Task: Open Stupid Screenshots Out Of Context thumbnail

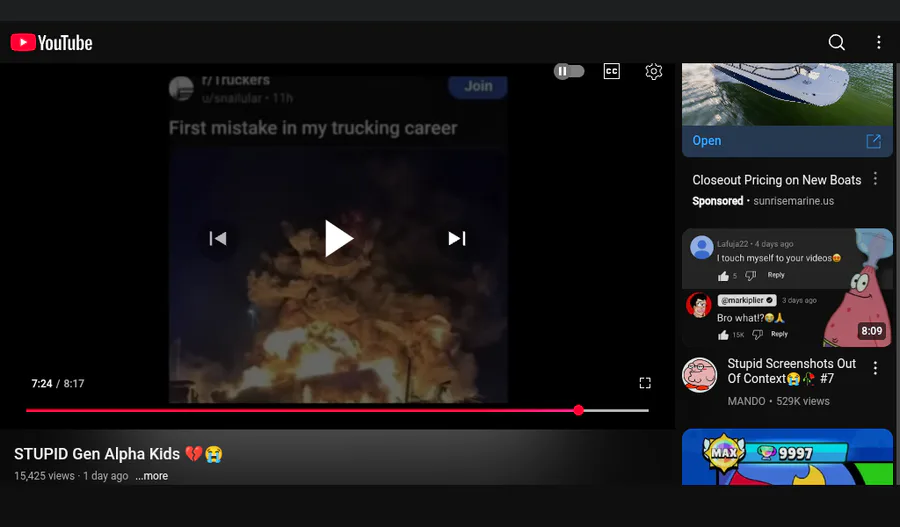Action: (787, 287)
